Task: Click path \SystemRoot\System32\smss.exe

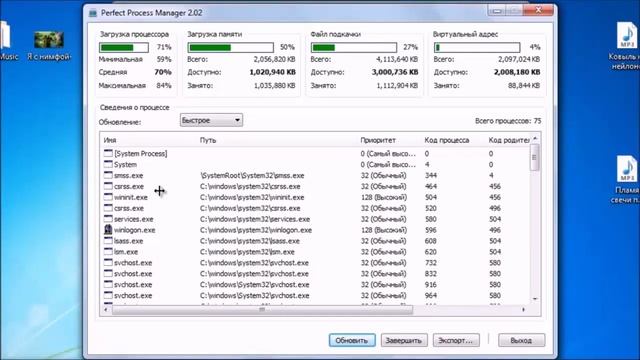Action: pos(252,176)
